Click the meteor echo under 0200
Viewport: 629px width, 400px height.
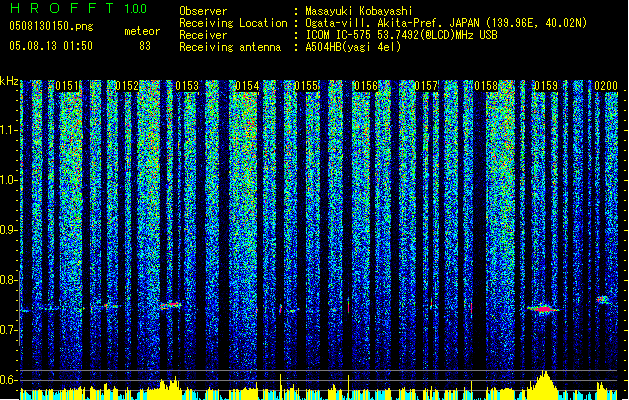602,300
